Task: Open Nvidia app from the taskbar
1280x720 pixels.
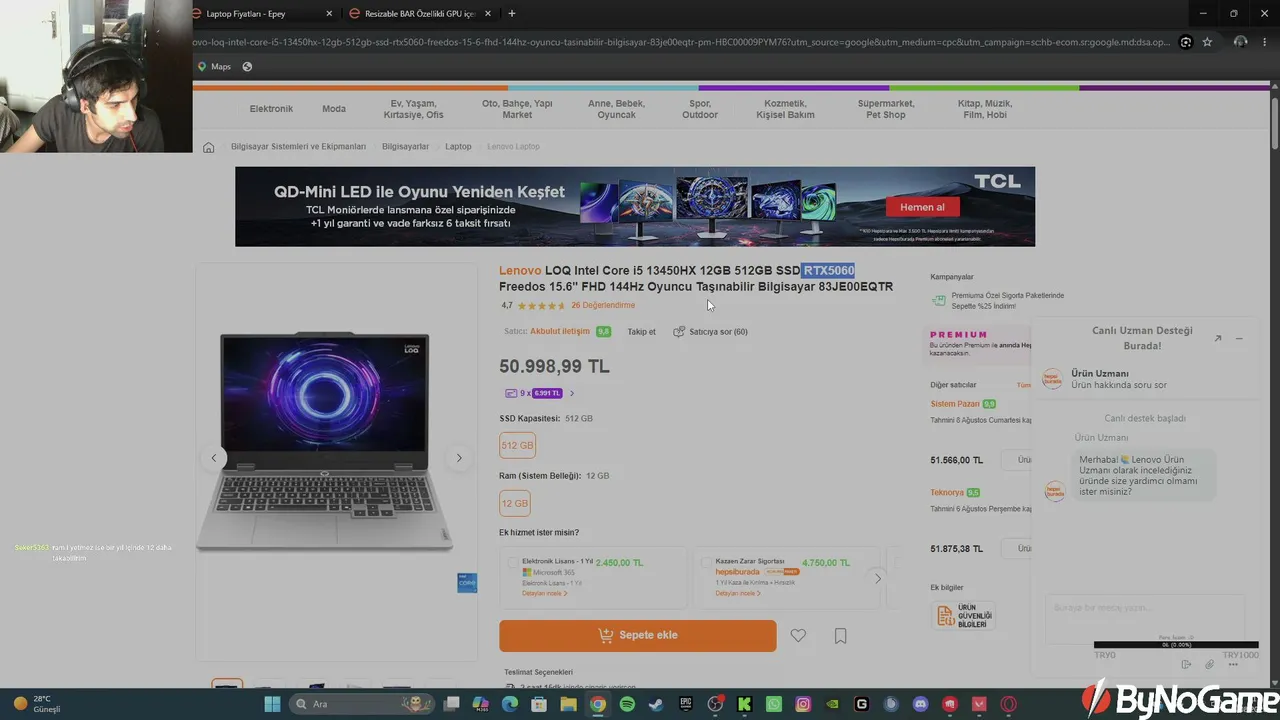Action: [x=832, y=704]
